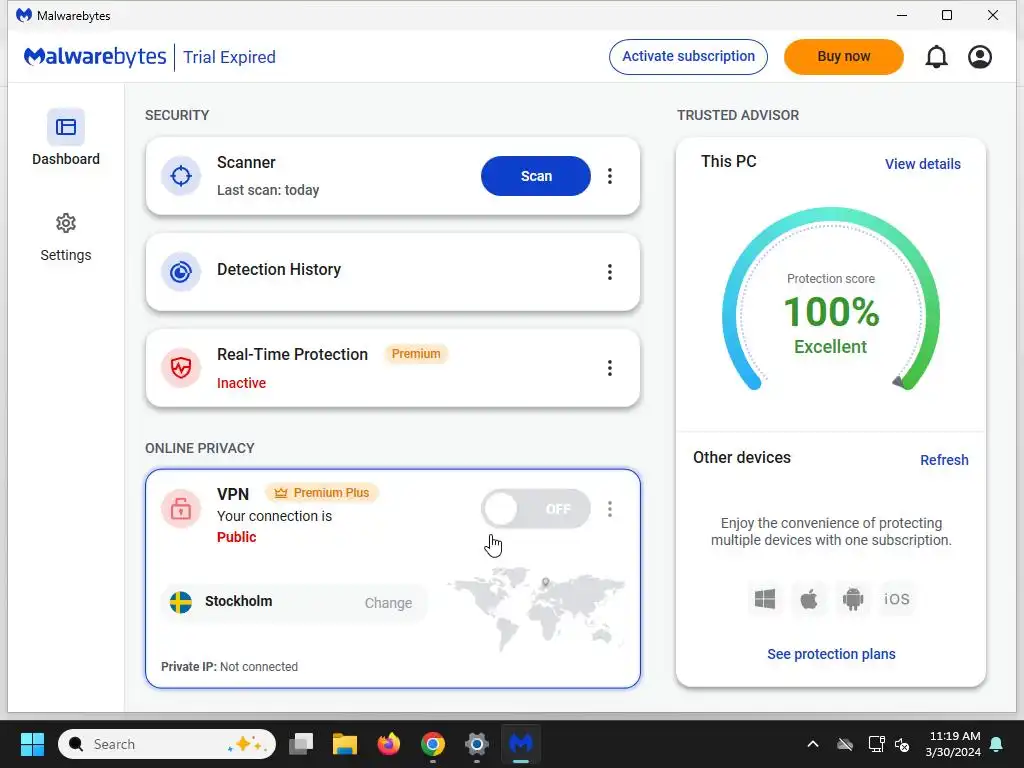
Task: Launch Chrome from taskbar
Action: click(x=432, y=744)
